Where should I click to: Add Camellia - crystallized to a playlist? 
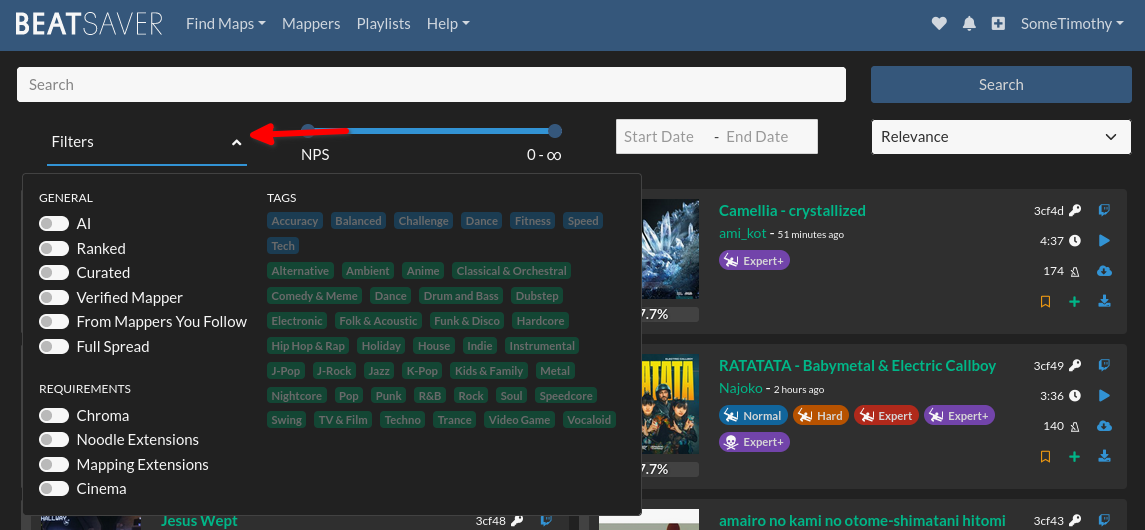click(1074, 302)
